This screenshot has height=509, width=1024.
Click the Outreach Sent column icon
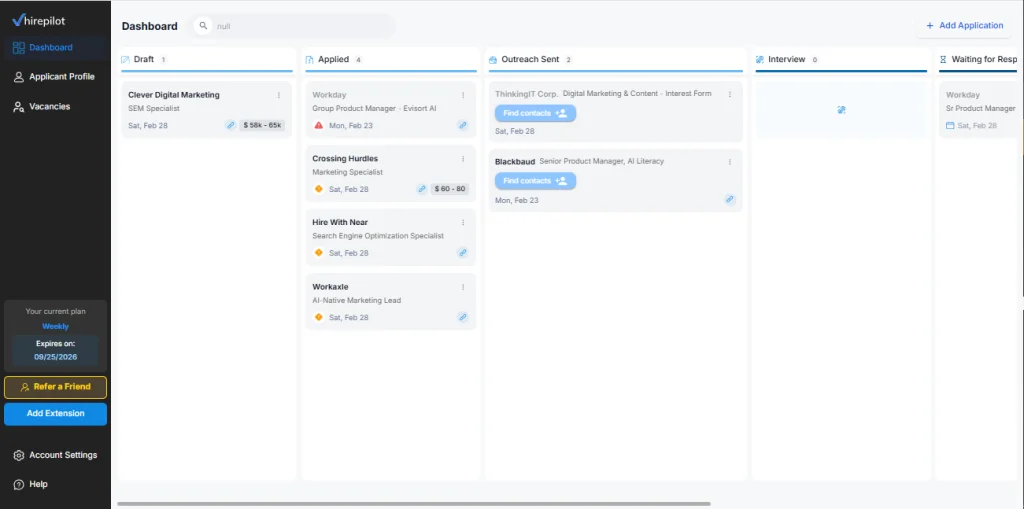pyautogui.click(x=493, y=59)
